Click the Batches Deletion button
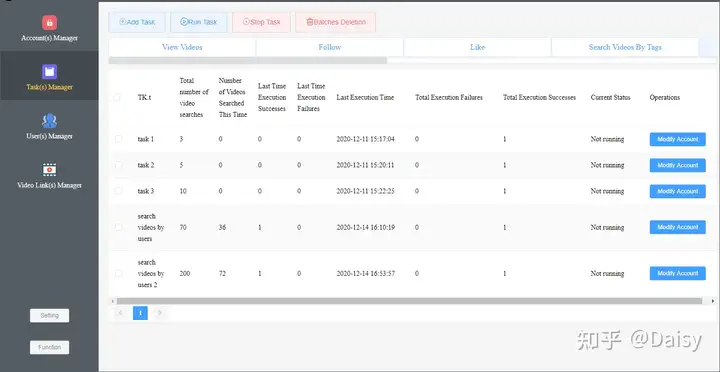Screen dimensions: 720x372 [x=336, y=22]
